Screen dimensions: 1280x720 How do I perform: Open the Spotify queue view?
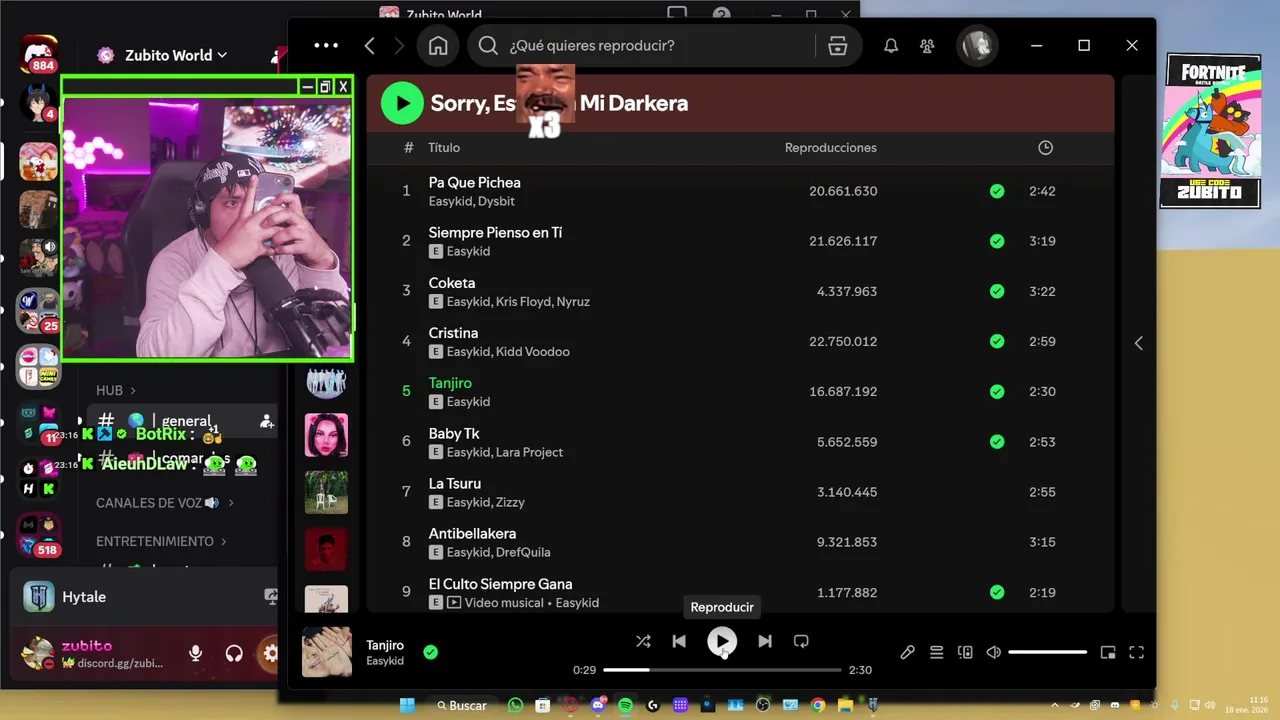click(936, 652)
